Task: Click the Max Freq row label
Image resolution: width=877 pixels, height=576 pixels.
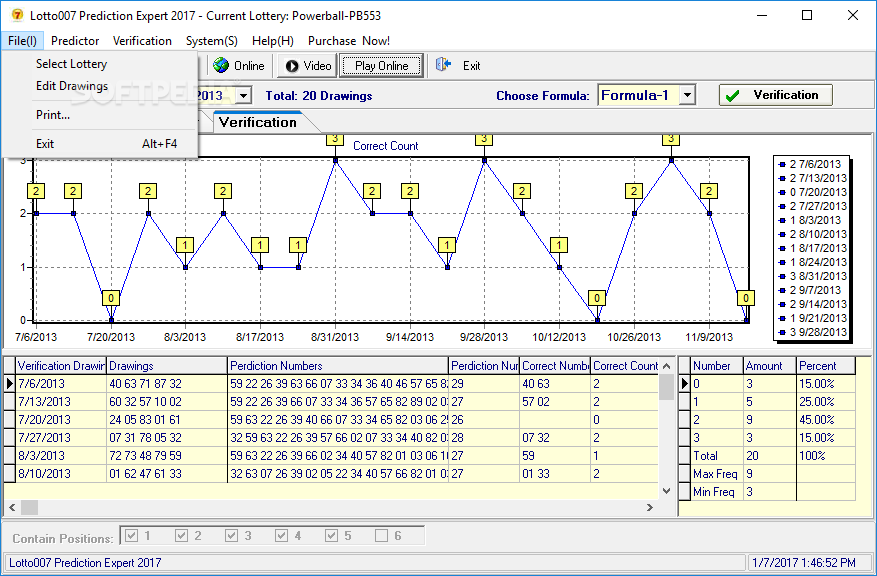Action: [x=715, y=474]
